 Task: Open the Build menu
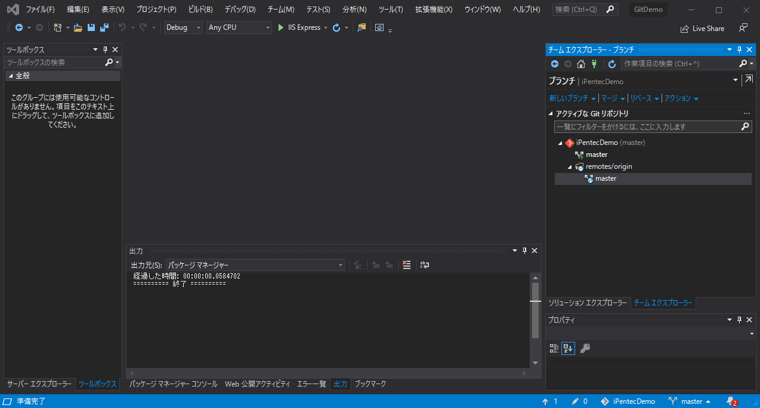(200, 10)
